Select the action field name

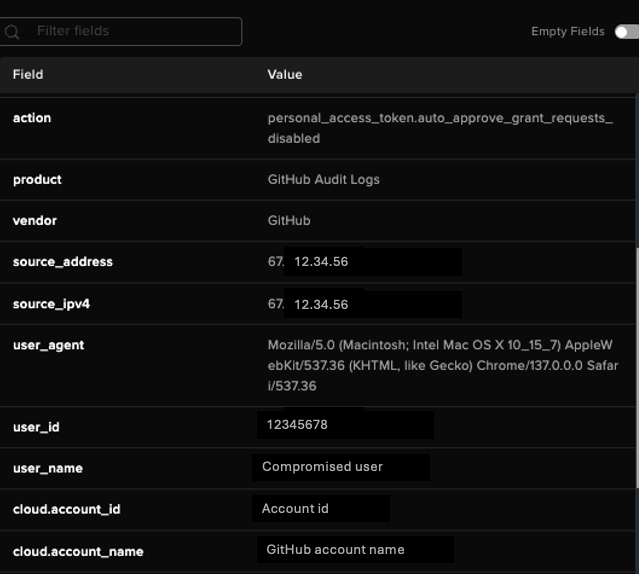pyautogui.click(x=32, y=118)
